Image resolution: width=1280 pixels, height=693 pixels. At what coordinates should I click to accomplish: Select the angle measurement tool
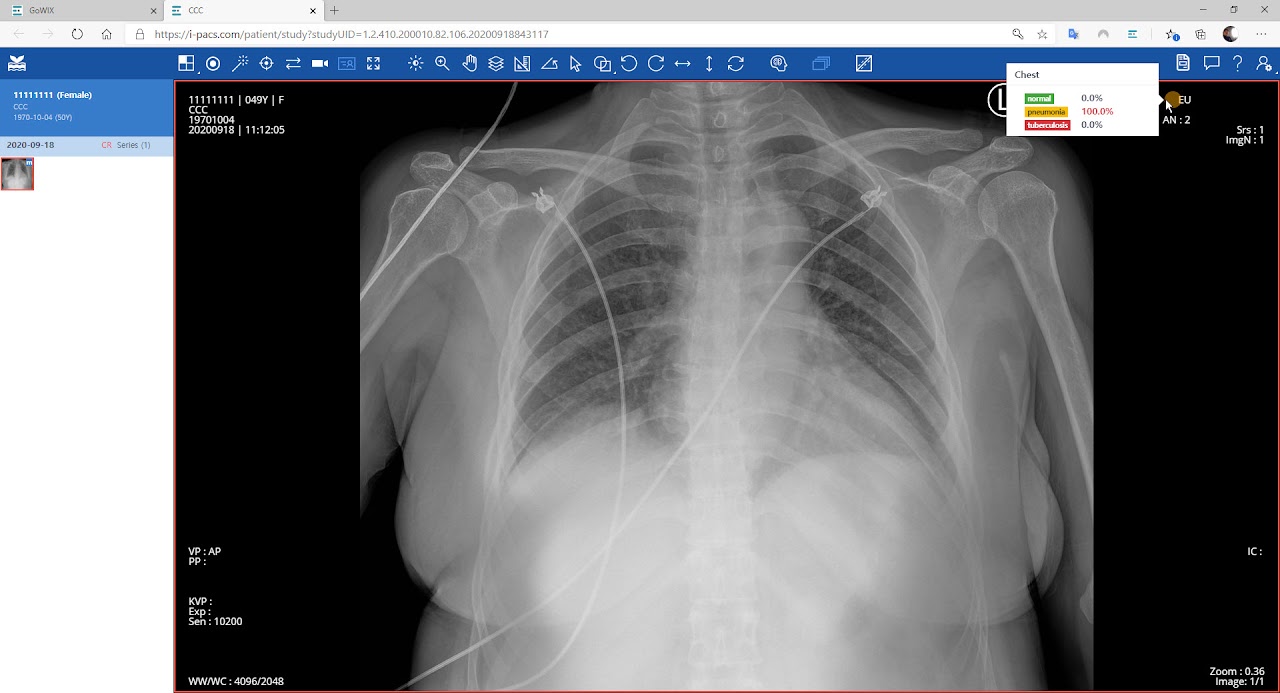point(549,64)
